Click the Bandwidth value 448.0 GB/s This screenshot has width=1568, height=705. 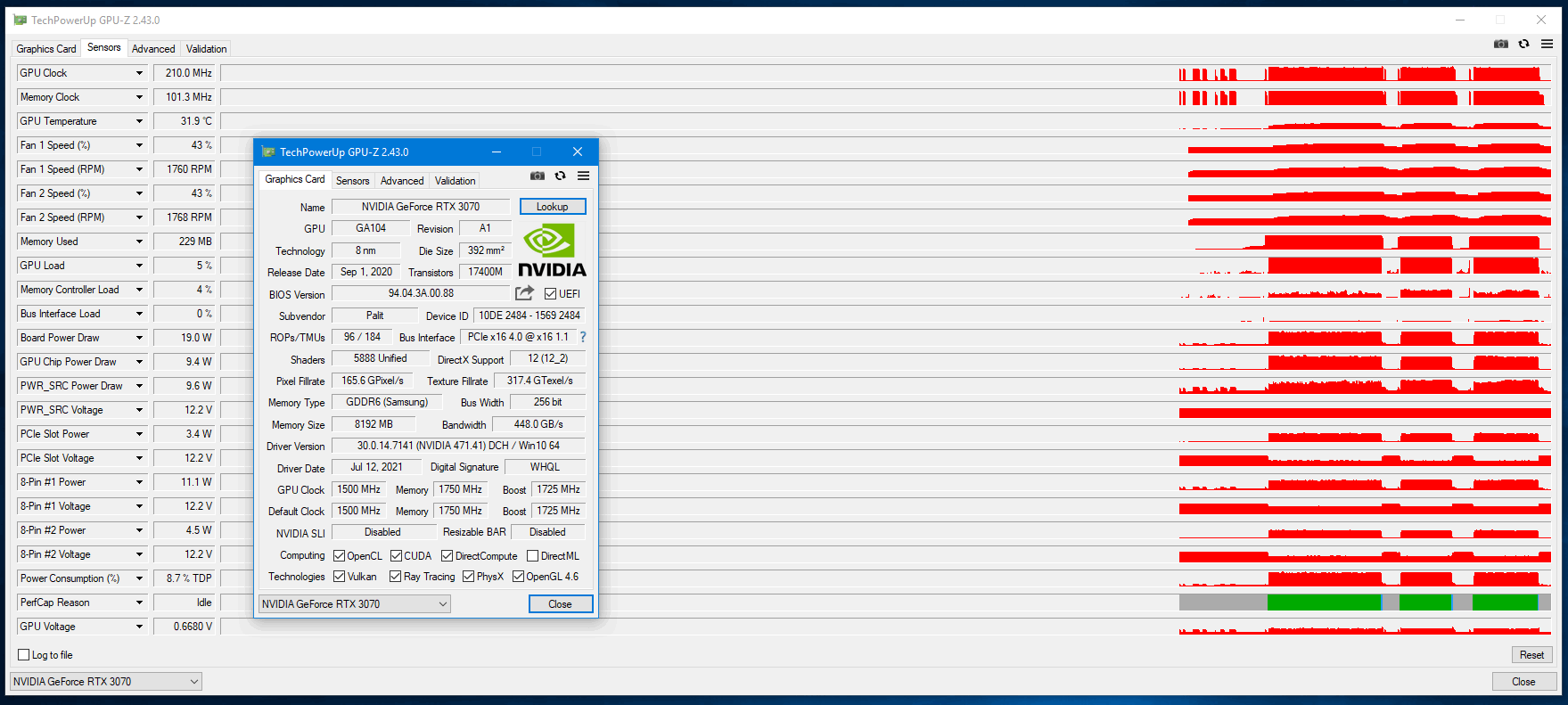(538, 424)
